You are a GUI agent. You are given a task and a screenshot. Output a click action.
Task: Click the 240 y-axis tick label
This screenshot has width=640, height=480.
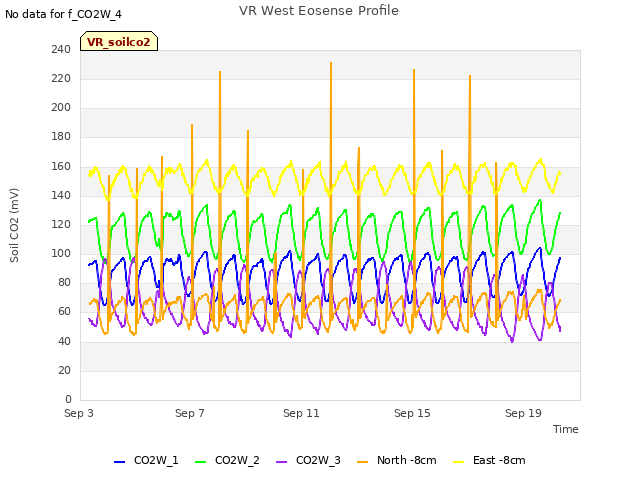tap(61, 49)
